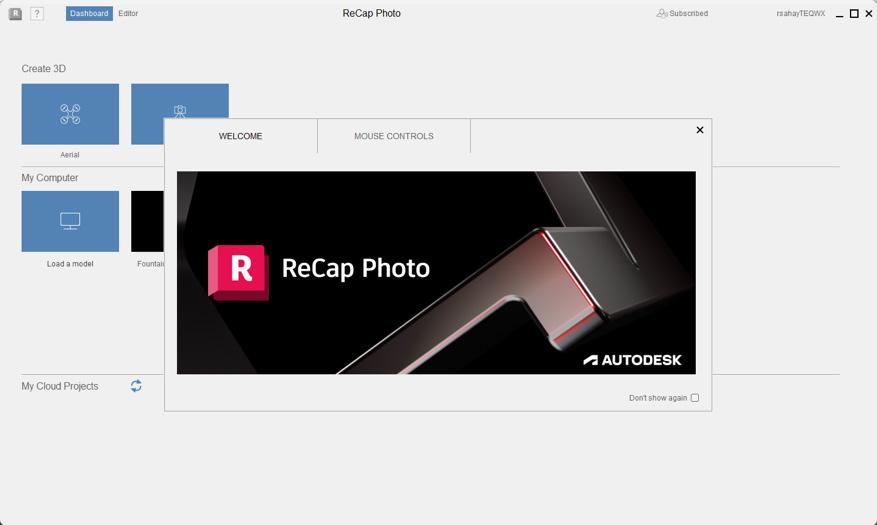Click the Load a model label
The image size is (877, 525).
point(70,264)
